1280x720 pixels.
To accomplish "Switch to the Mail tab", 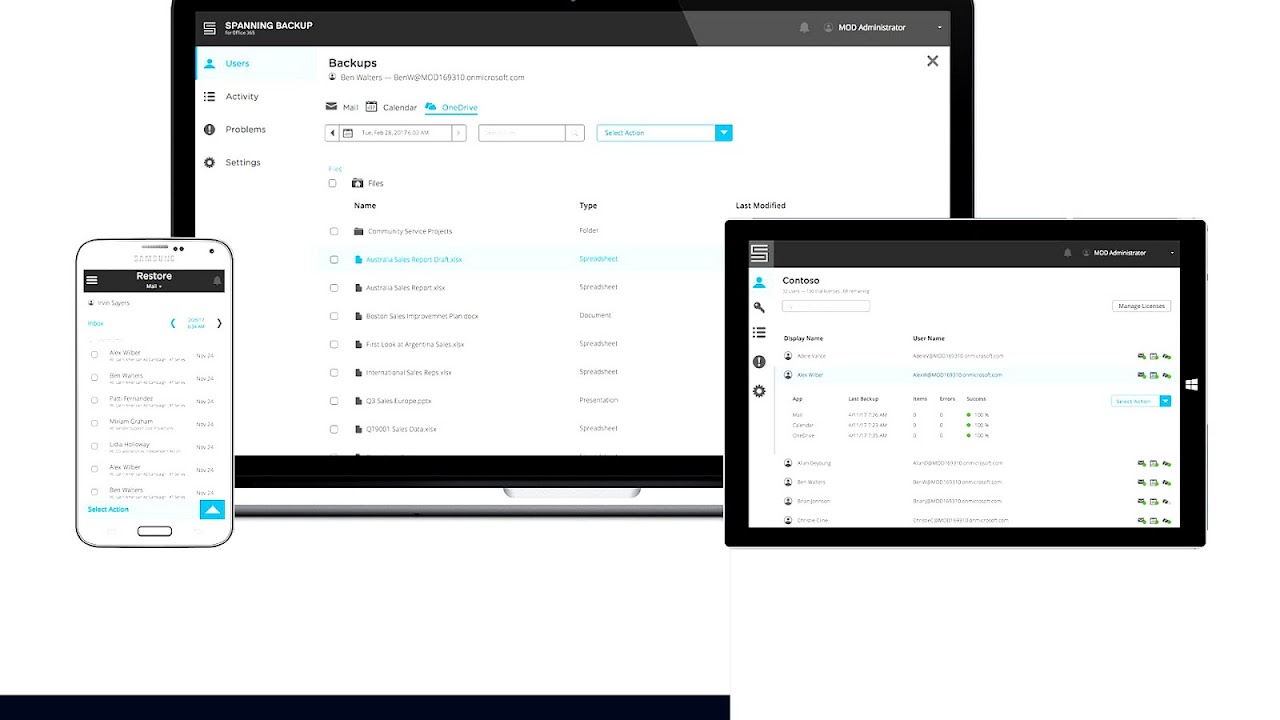I will tap(342, 107).
